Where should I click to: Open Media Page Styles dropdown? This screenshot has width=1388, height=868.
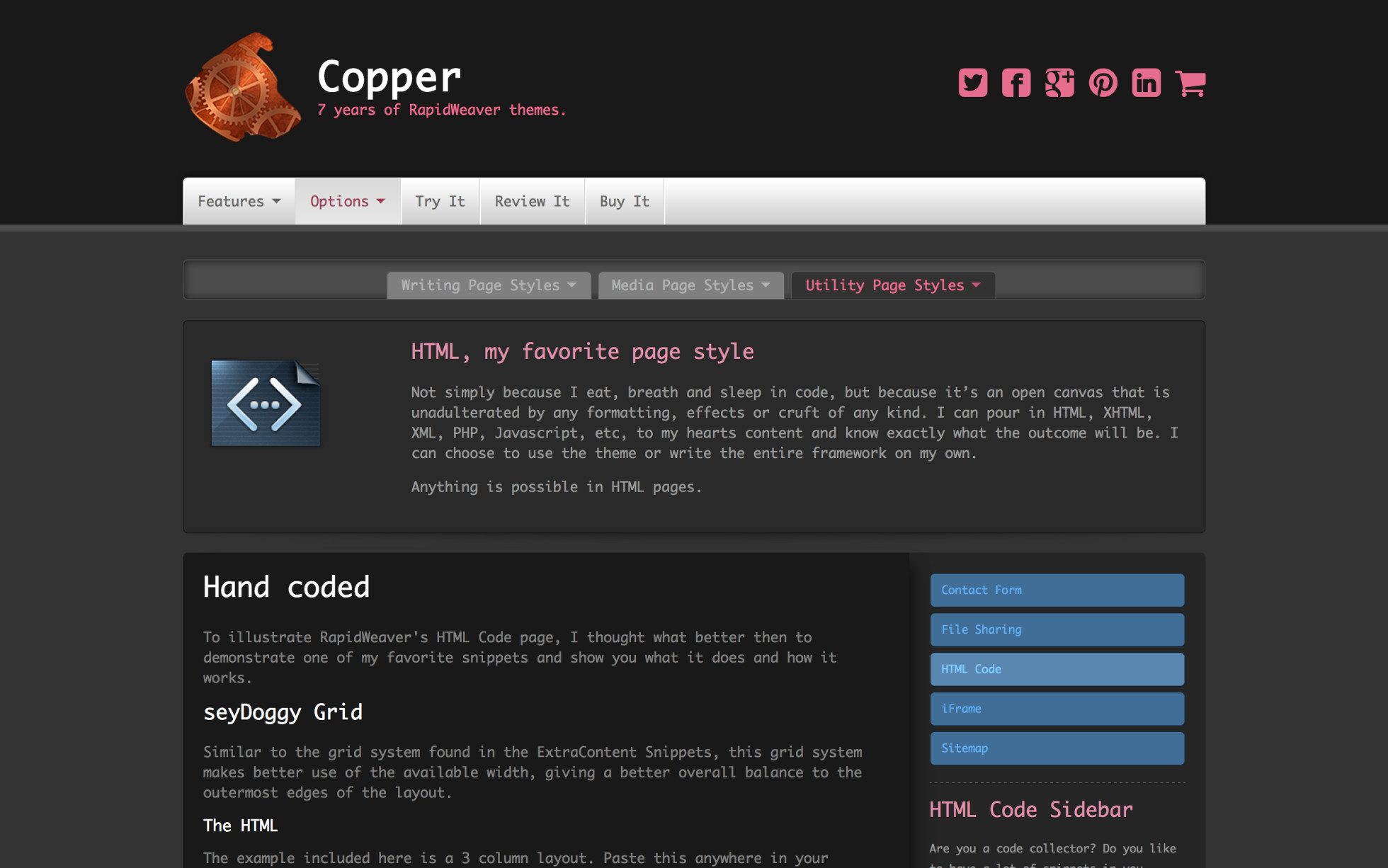(690, 285)
